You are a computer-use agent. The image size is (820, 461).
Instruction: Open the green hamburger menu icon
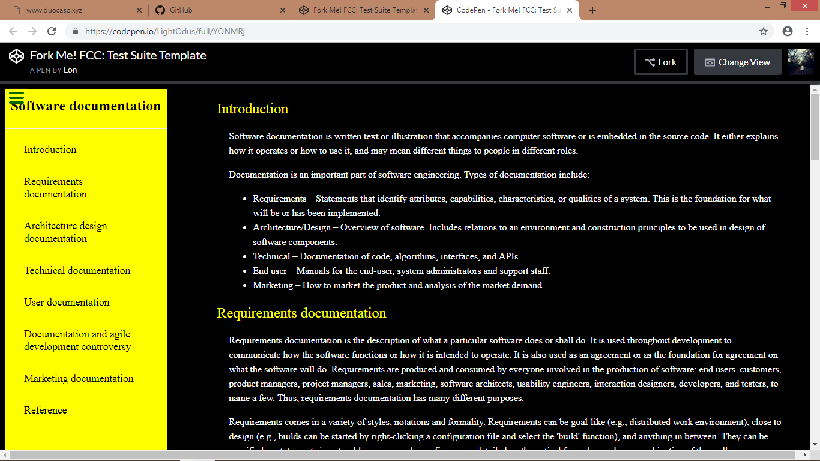(x=17, y=98)
